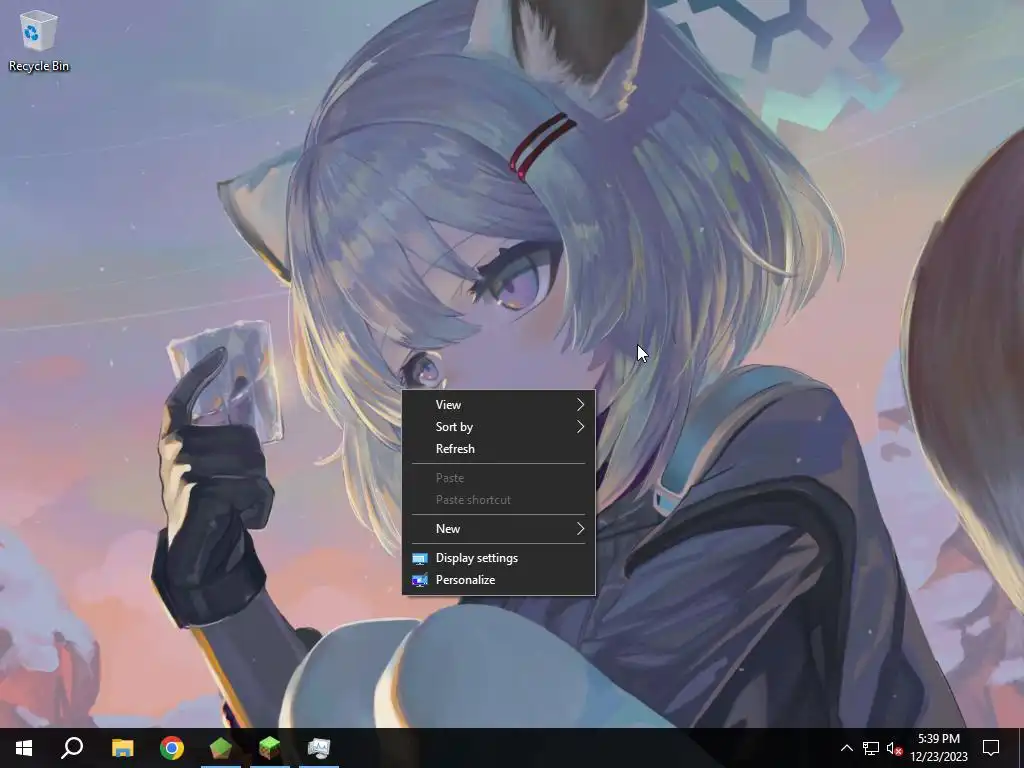The width and height of the screenshot is (1024, 768).
Task: Open the Windows Start menu
Action: click(x=24, y=748)
